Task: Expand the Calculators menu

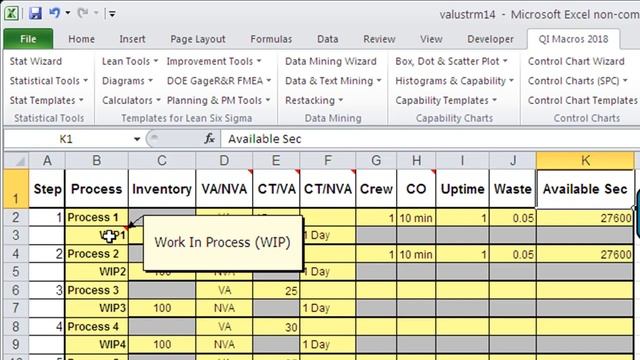Action: [x=131, y=100]
